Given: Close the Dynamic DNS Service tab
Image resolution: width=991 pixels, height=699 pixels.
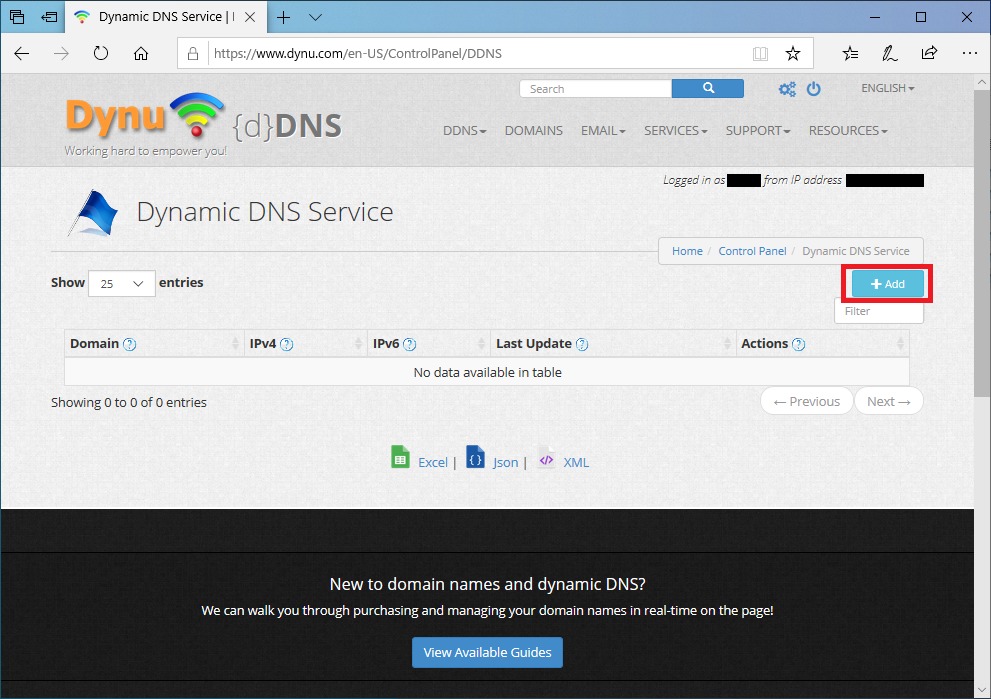Looking at the screenshot, I should tap(250, 17).
